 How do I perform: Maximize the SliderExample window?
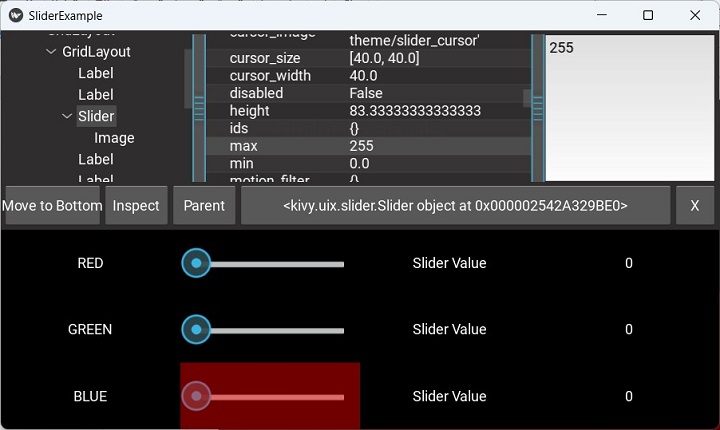pos(648,16)
